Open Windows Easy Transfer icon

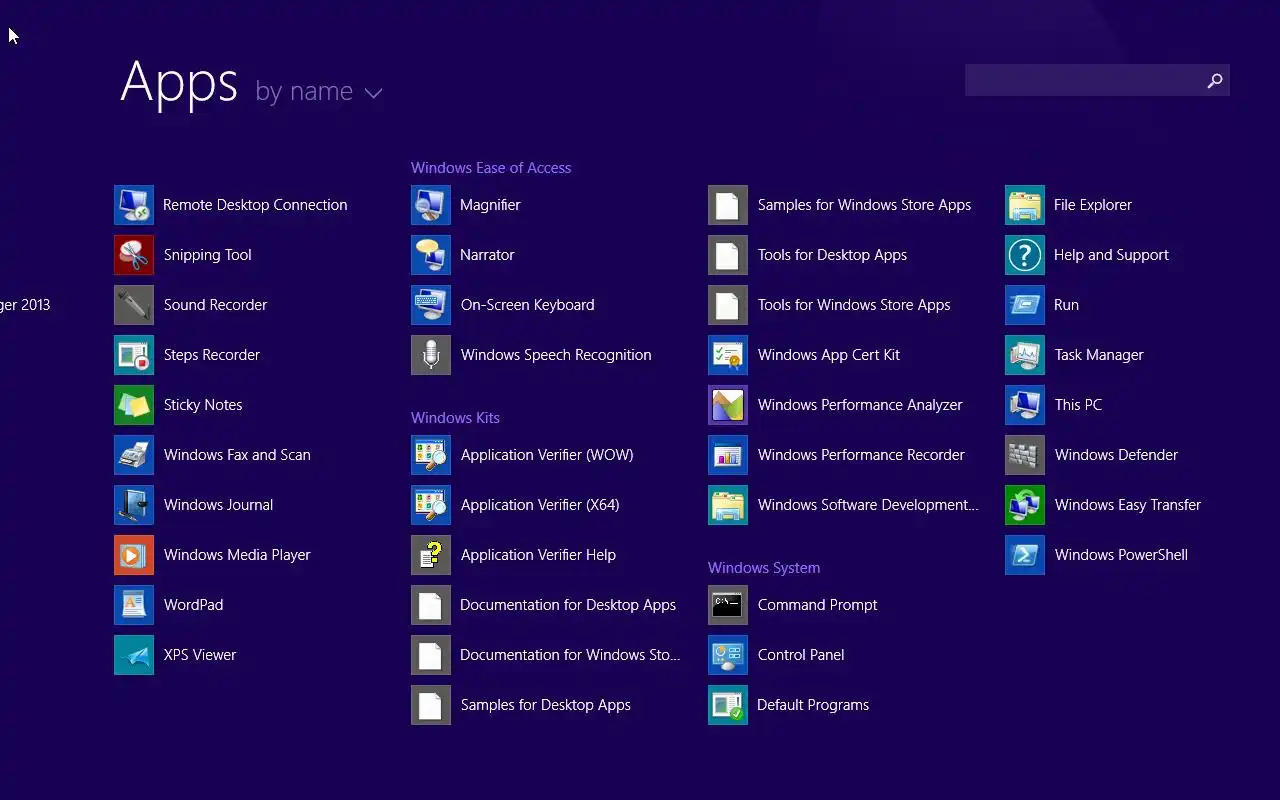(x=1025, y=505)
